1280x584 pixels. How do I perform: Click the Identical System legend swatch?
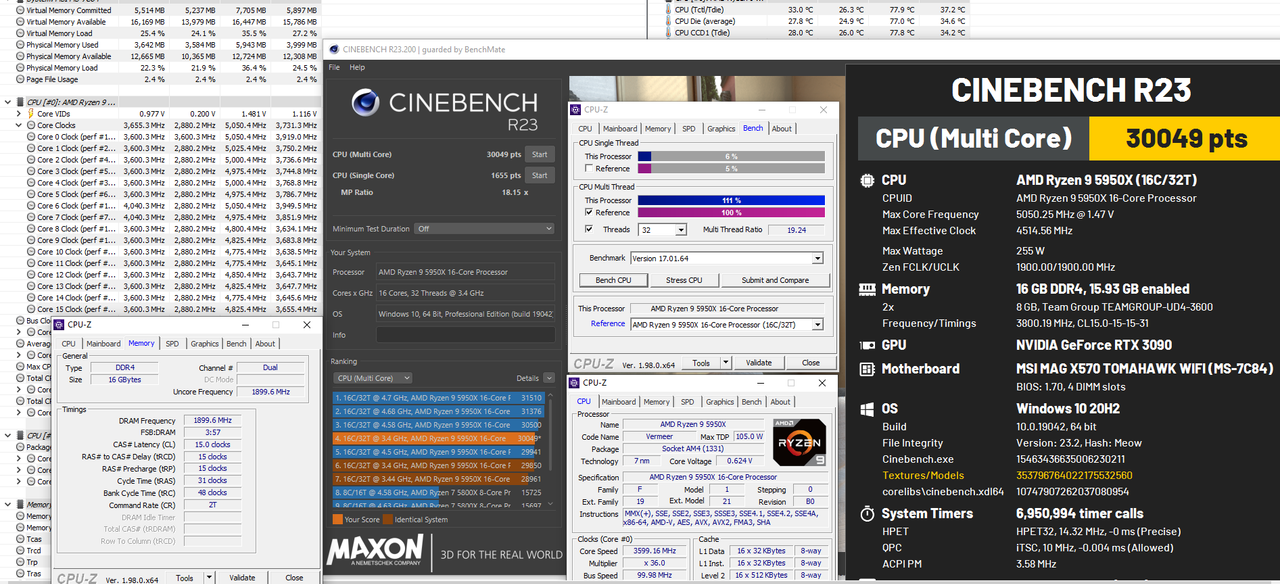click(390, 519)
